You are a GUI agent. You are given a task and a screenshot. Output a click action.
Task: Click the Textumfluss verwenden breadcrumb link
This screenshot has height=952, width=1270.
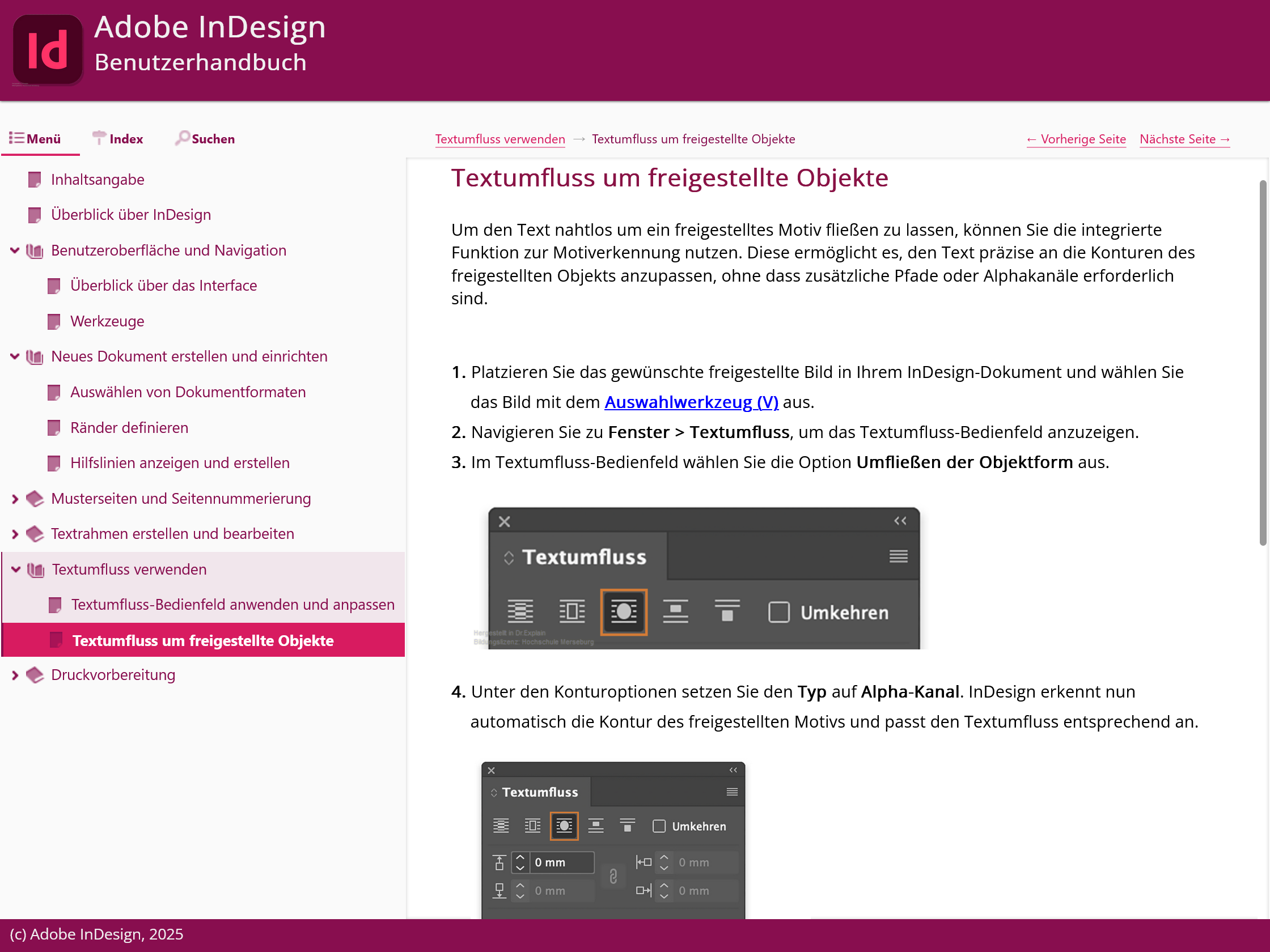tap(499, 139)
